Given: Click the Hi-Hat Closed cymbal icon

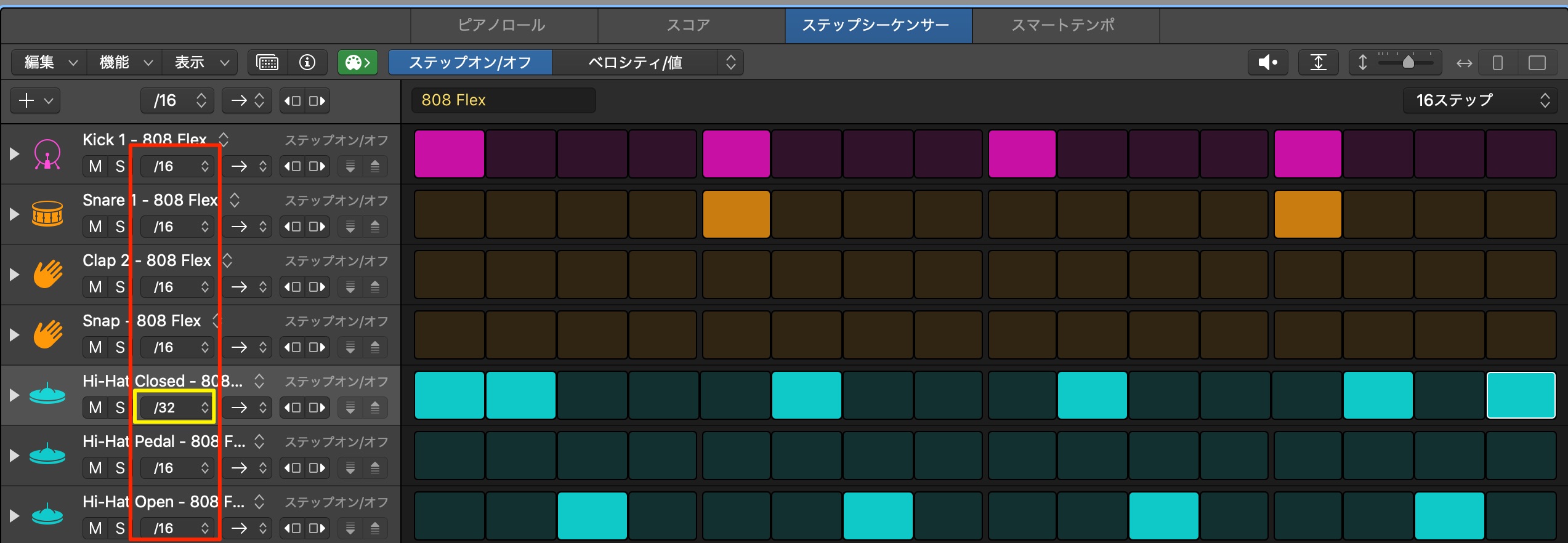Looking at the screenshot, I should pos(47,394).
